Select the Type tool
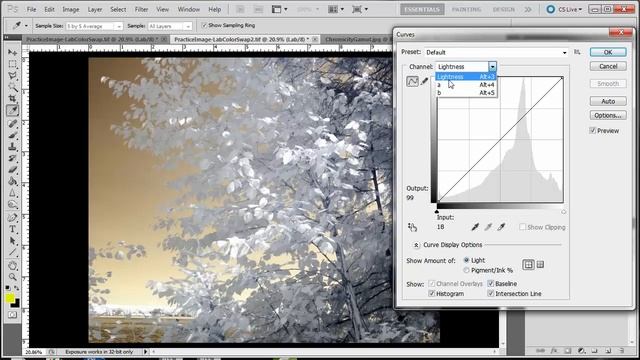The width and height of the screenshot is (640, 360). 12,229
